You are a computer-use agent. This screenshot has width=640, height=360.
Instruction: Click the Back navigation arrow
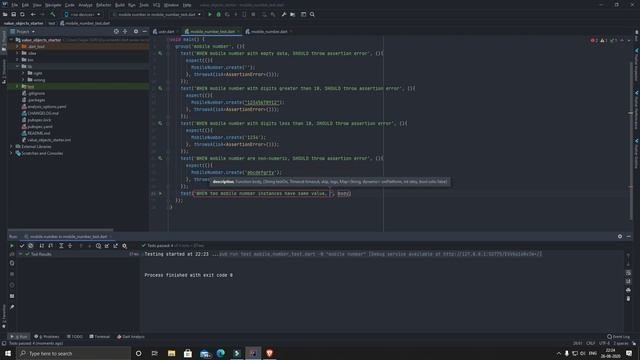tap(33, 14)
